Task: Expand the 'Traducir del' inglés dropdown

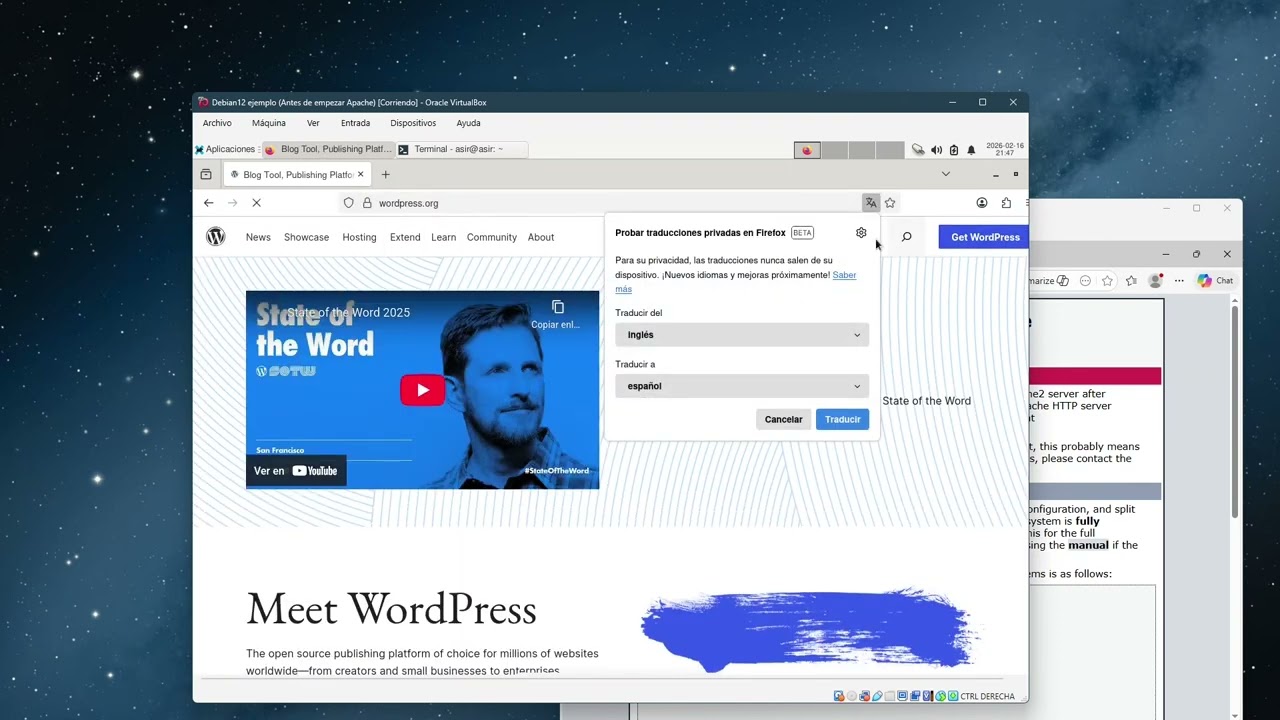Action: pyautogui.click(x=742, y=335)
